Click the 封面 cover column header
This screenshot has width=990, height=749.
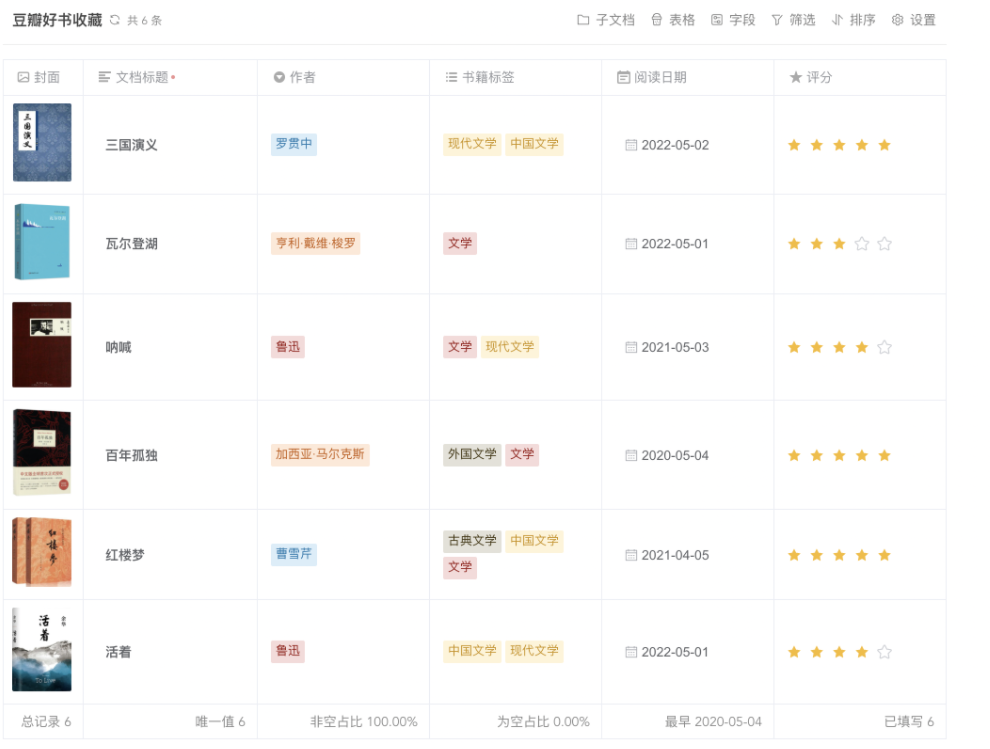[x=39, y=77]
